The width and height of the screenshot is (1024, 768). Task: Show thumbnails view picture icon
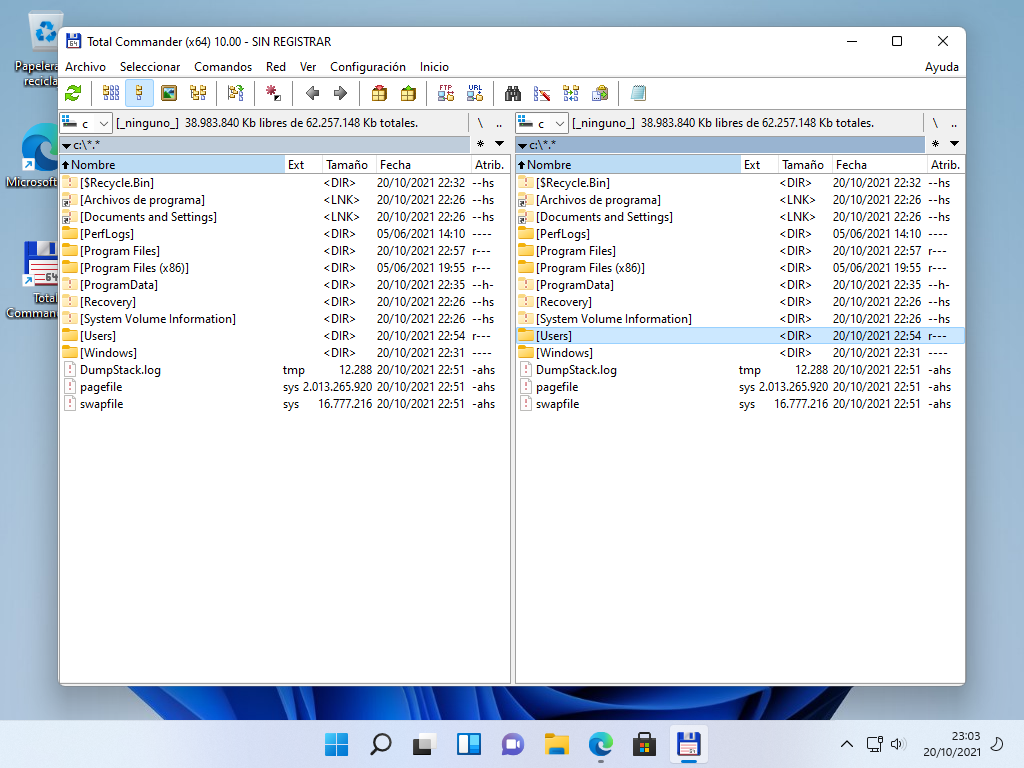(168, 93)
